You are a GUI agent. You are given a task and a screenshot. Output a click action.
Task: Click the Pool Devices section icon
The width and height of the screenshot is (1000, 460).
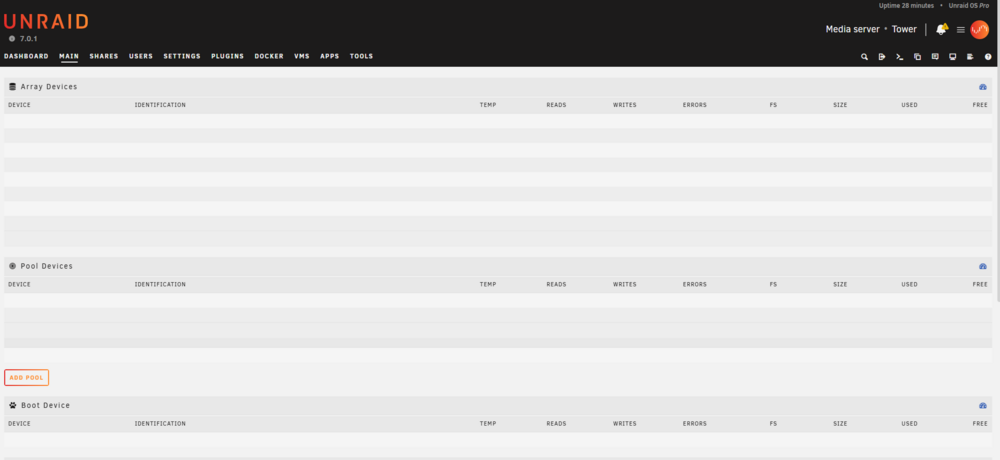pos(12,266)
